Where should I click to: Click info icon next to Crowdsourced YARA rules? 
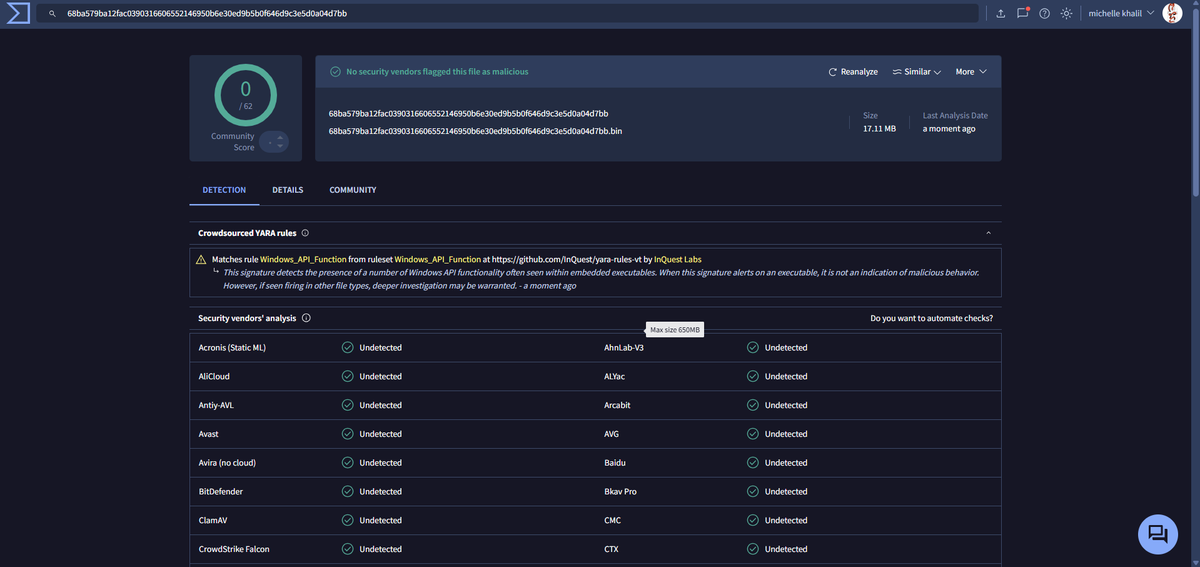click(x=305, y=233)
